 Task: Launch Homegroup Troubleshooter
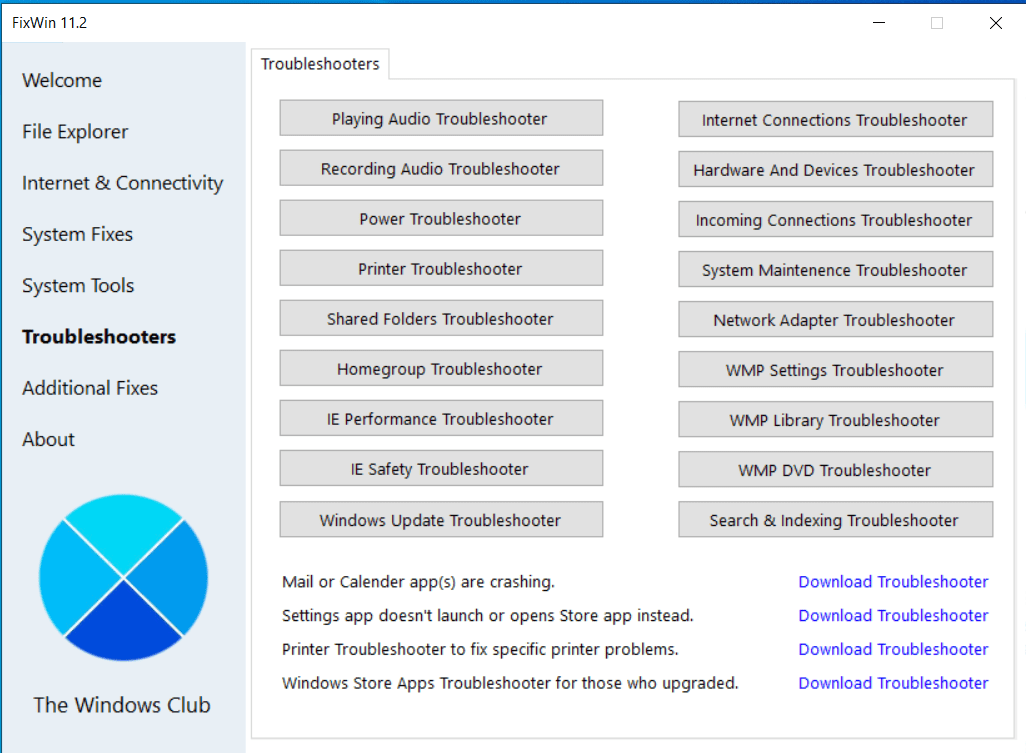click(441, 368)
